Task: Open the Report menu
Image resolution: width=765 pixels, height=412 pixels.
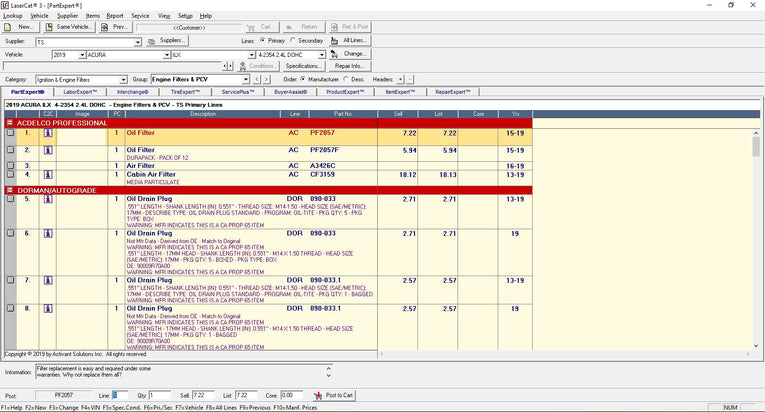Action: point(115,16)
